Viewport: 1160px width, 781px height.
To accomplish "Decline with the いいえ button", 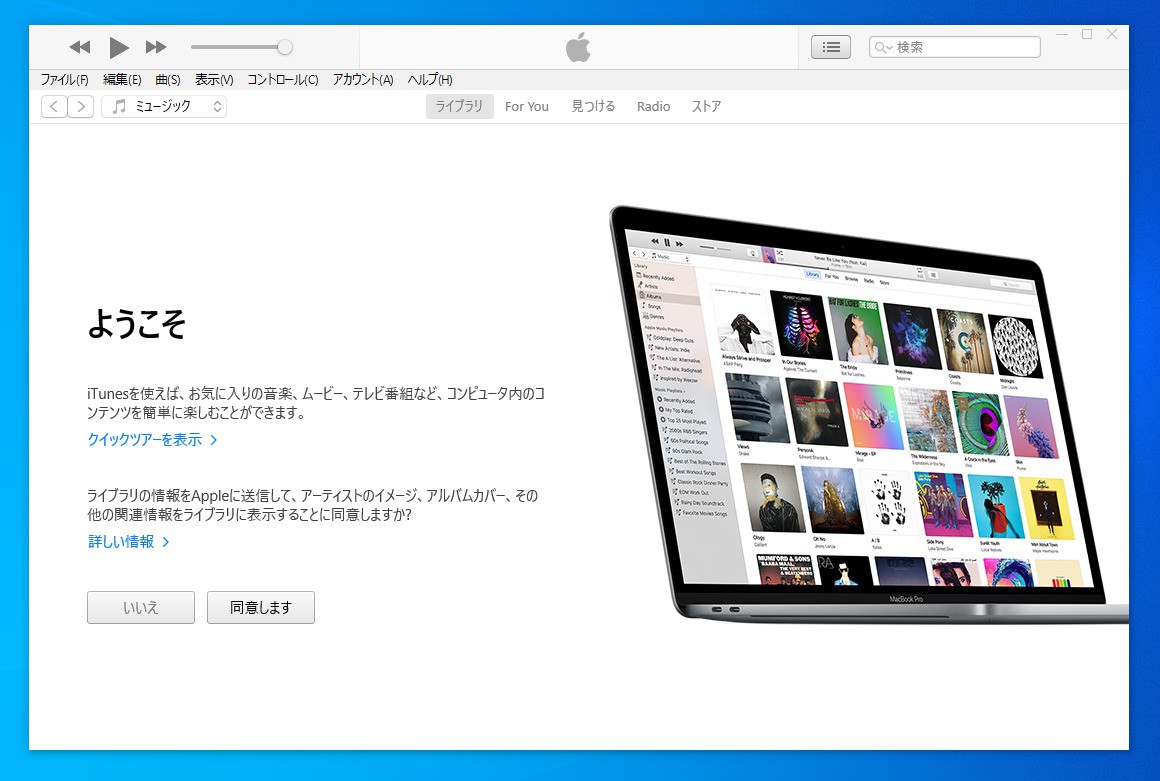I will 141,607.
